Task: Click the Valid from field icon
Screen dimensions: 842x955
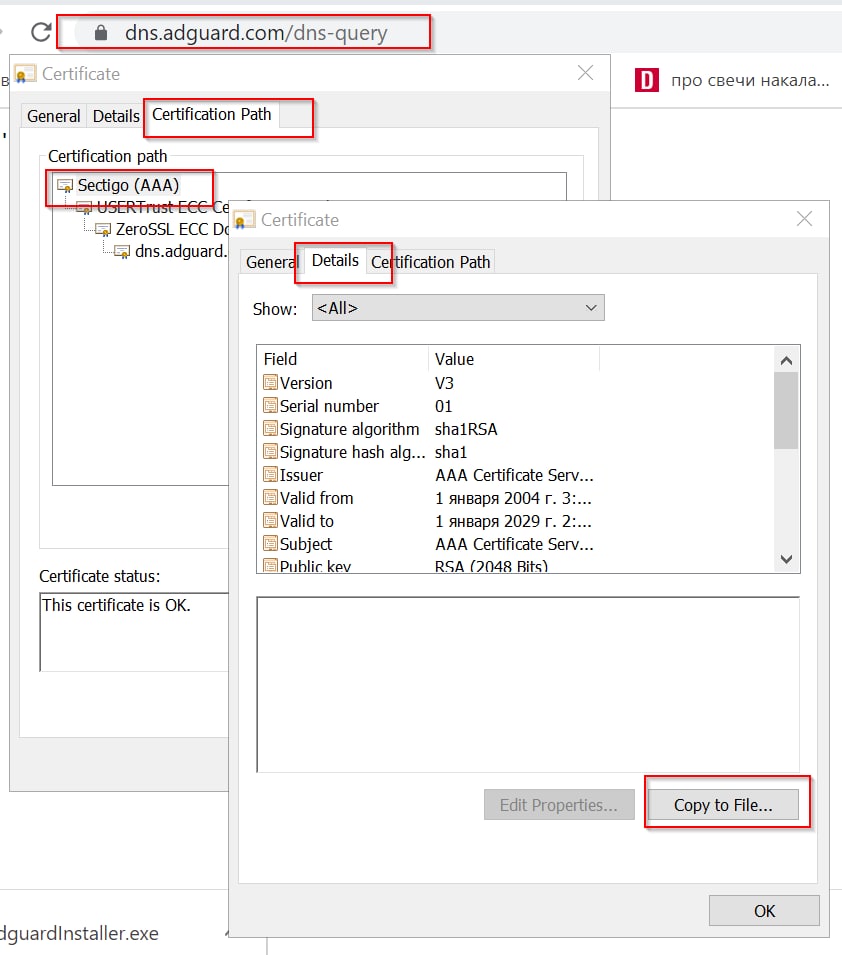Action: pos(270,498)
